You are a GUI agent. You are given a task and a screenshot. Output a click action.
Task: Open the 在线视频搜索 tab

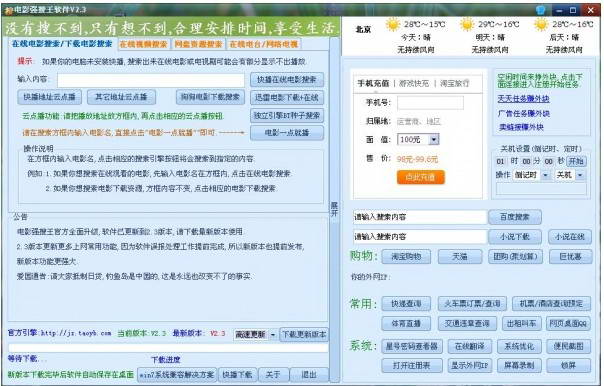(143, 44)
